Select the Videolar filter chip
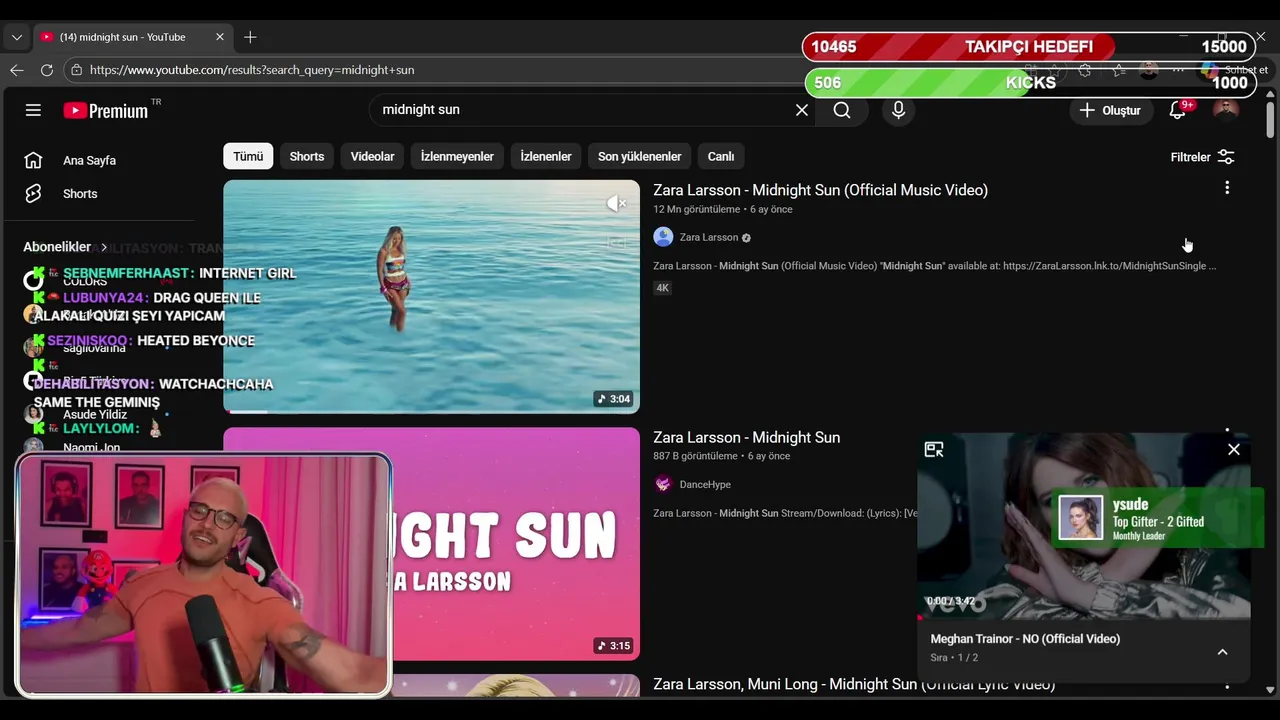The image size is (1280, 720). coord(372,156)
